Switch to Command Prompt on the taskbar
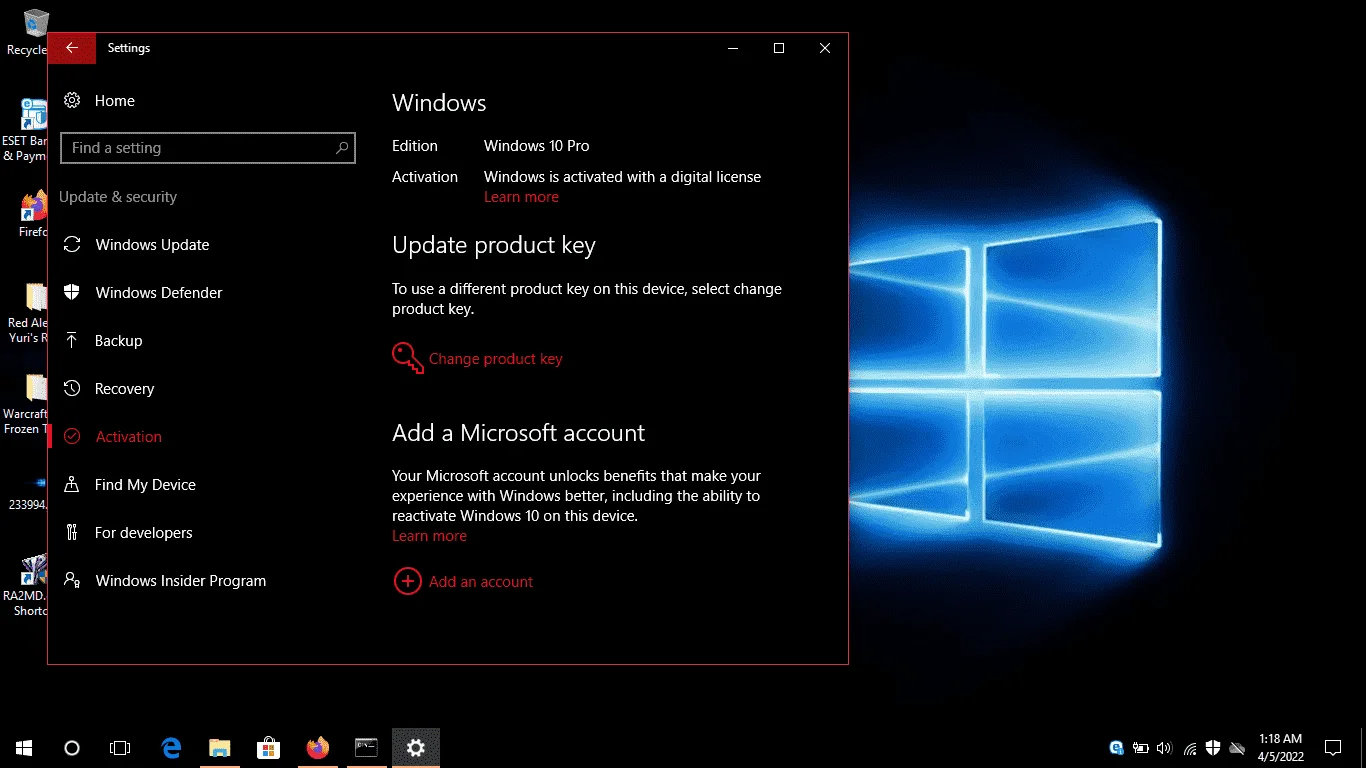 tap(366, 748)
